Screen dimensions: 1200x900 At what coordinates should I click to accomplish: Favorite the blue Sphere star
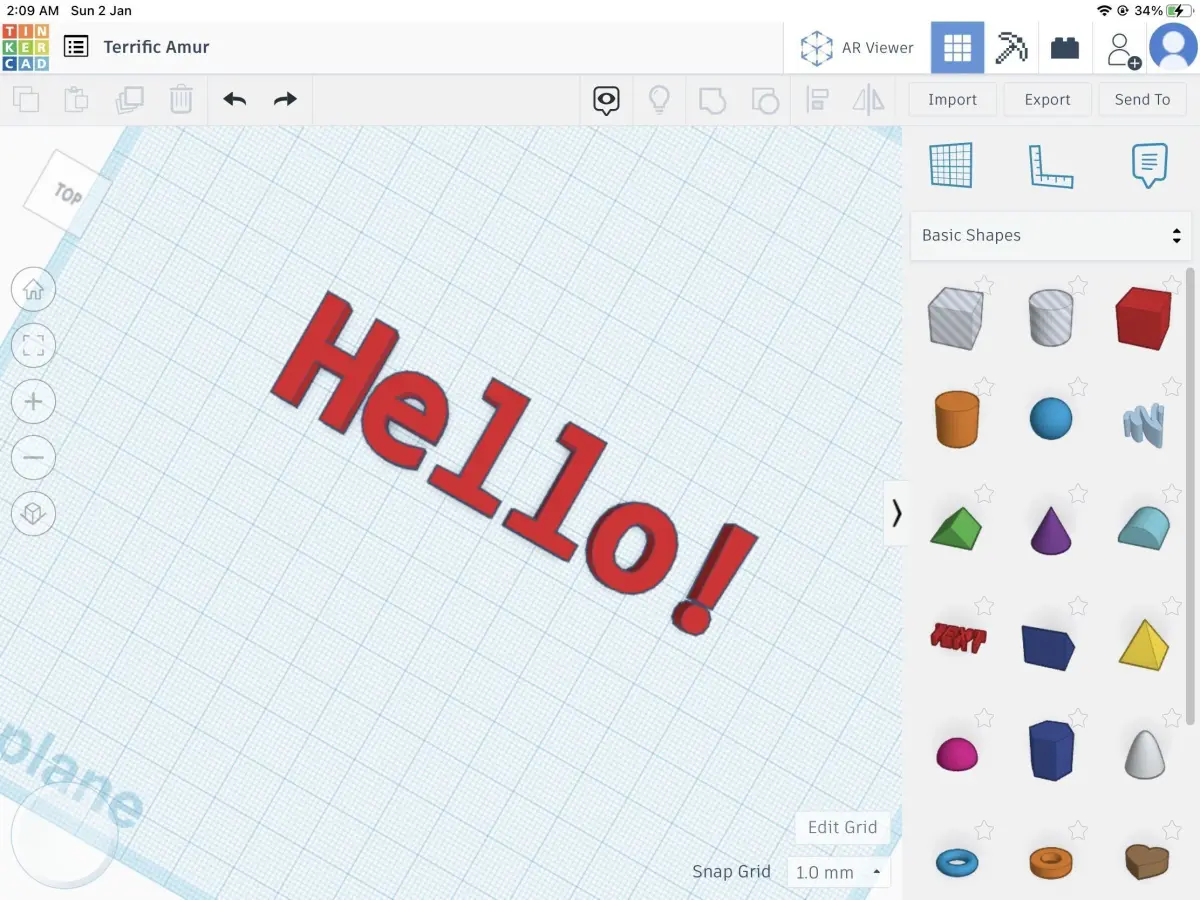coord(1078,386)
